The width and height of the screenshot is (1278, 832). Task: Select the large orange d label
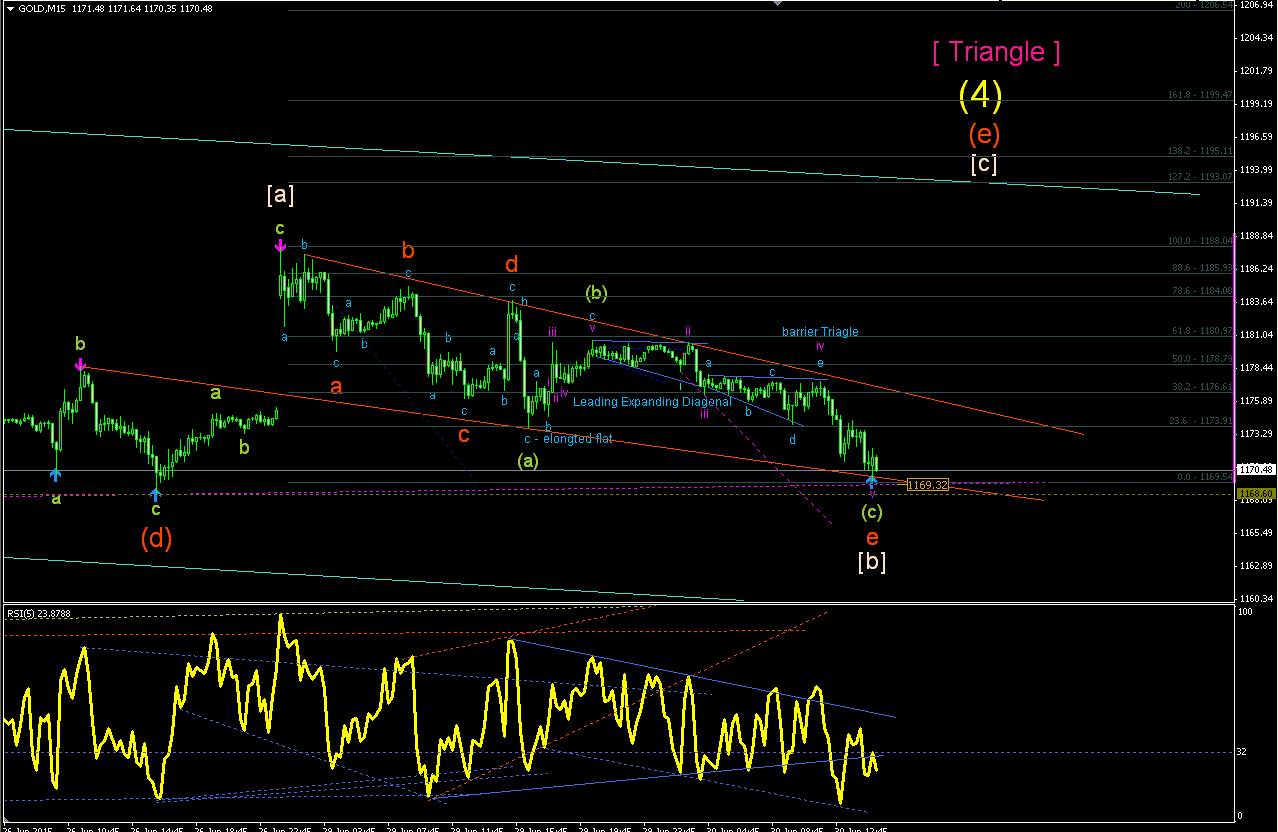[511, 264]
